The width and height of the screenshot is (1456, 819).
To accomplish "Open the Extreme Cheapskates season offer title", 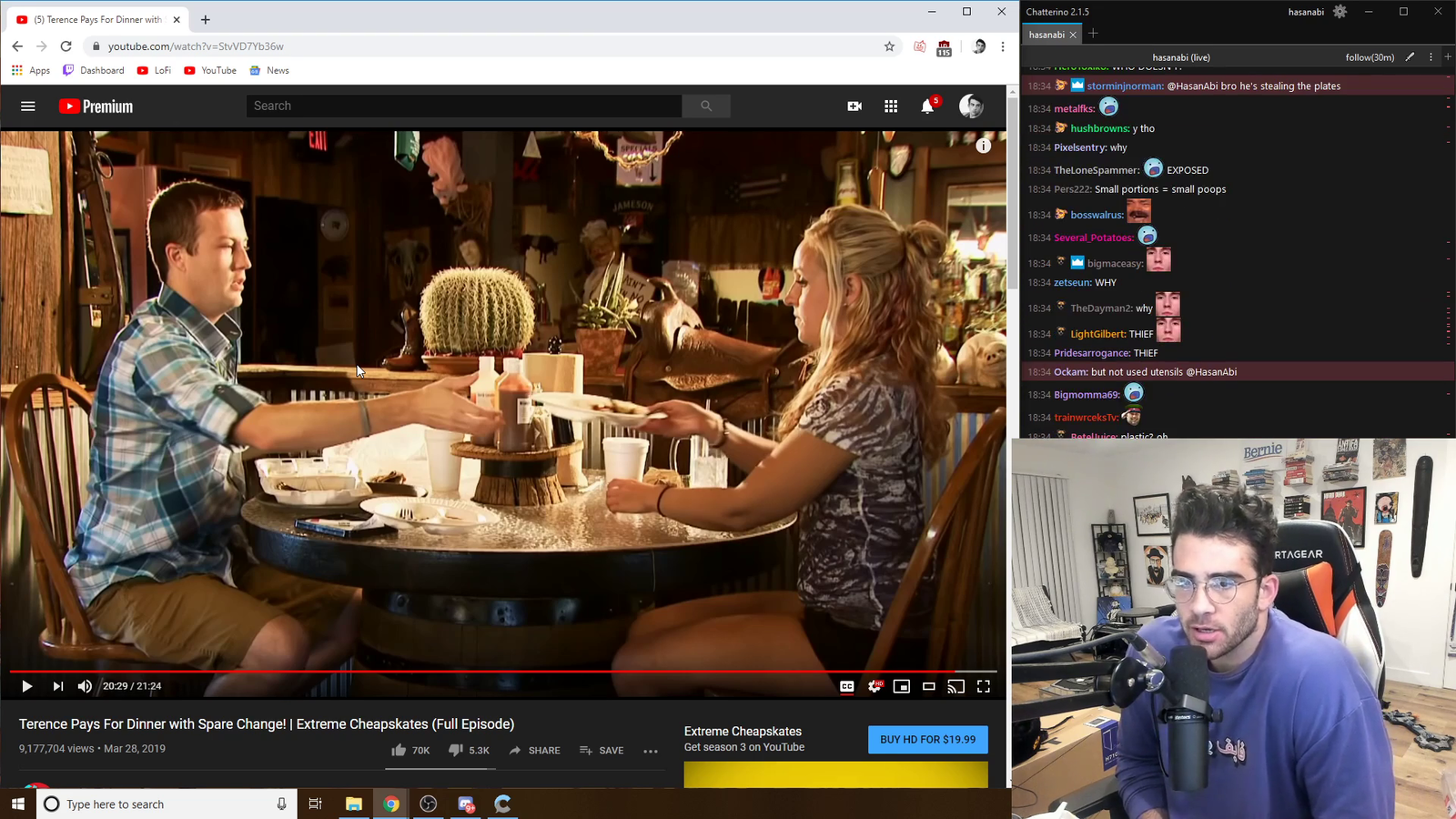I will (x=743, y=732).
